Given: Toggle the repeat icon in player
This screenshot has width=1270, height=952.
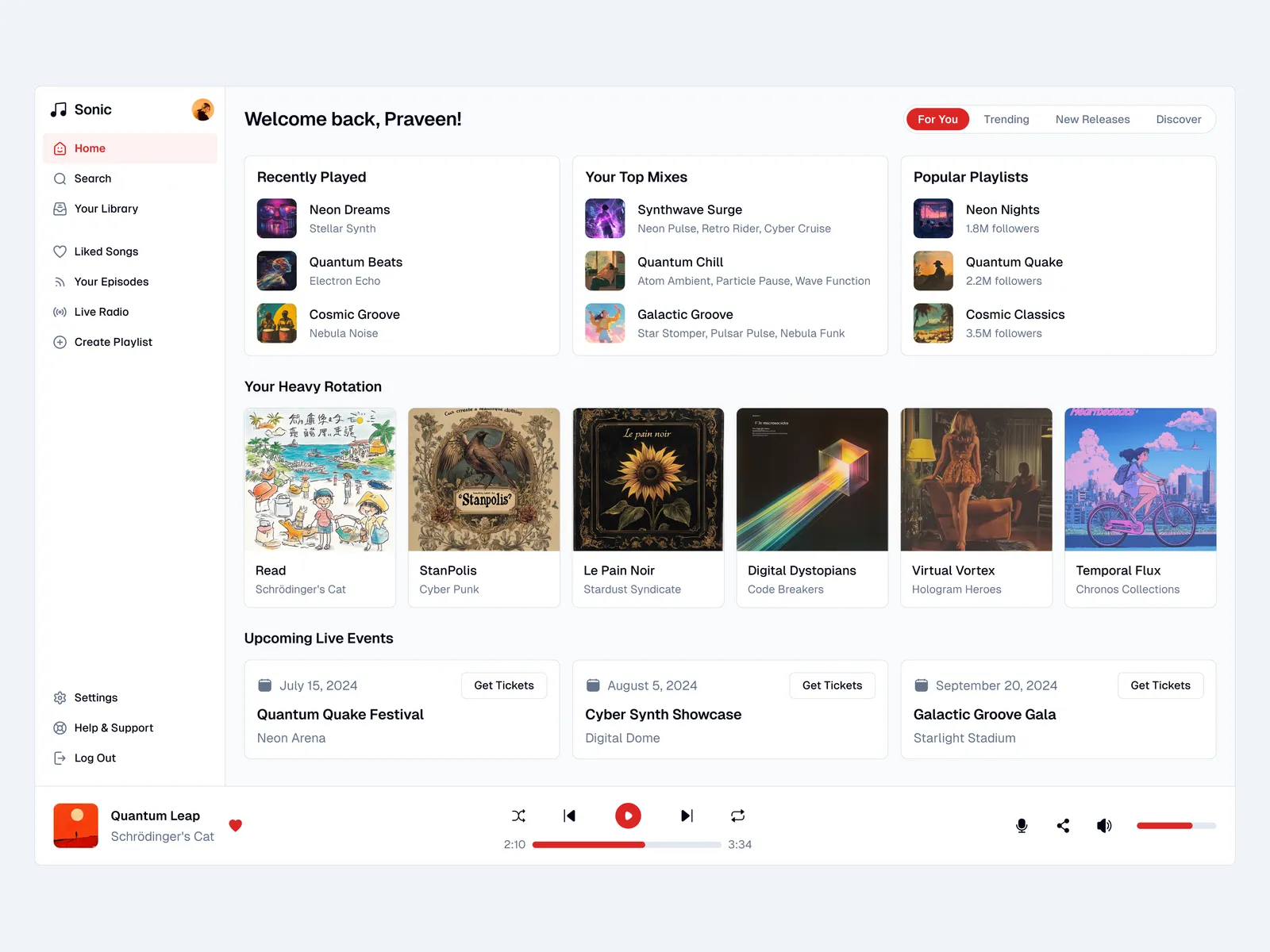Looking at the screenshot, I should [x=737, y=816].
